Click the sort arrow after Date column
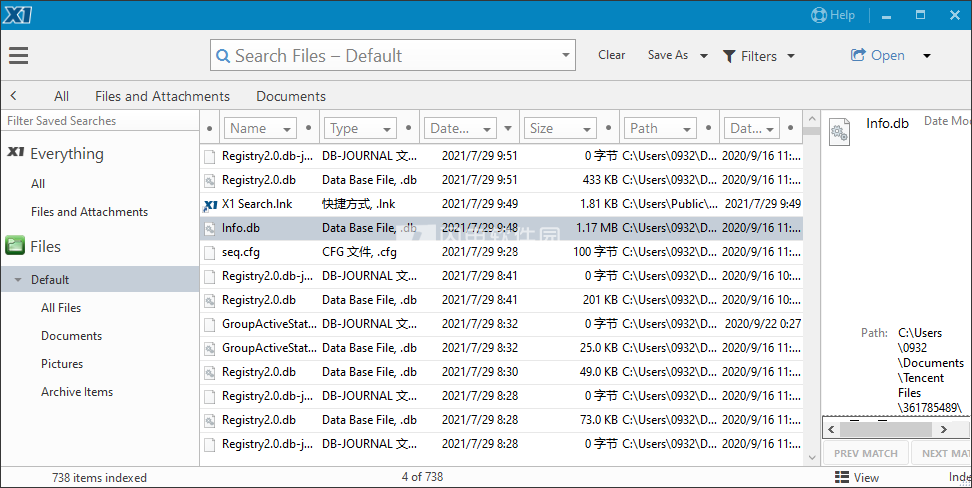 (508, 129)
